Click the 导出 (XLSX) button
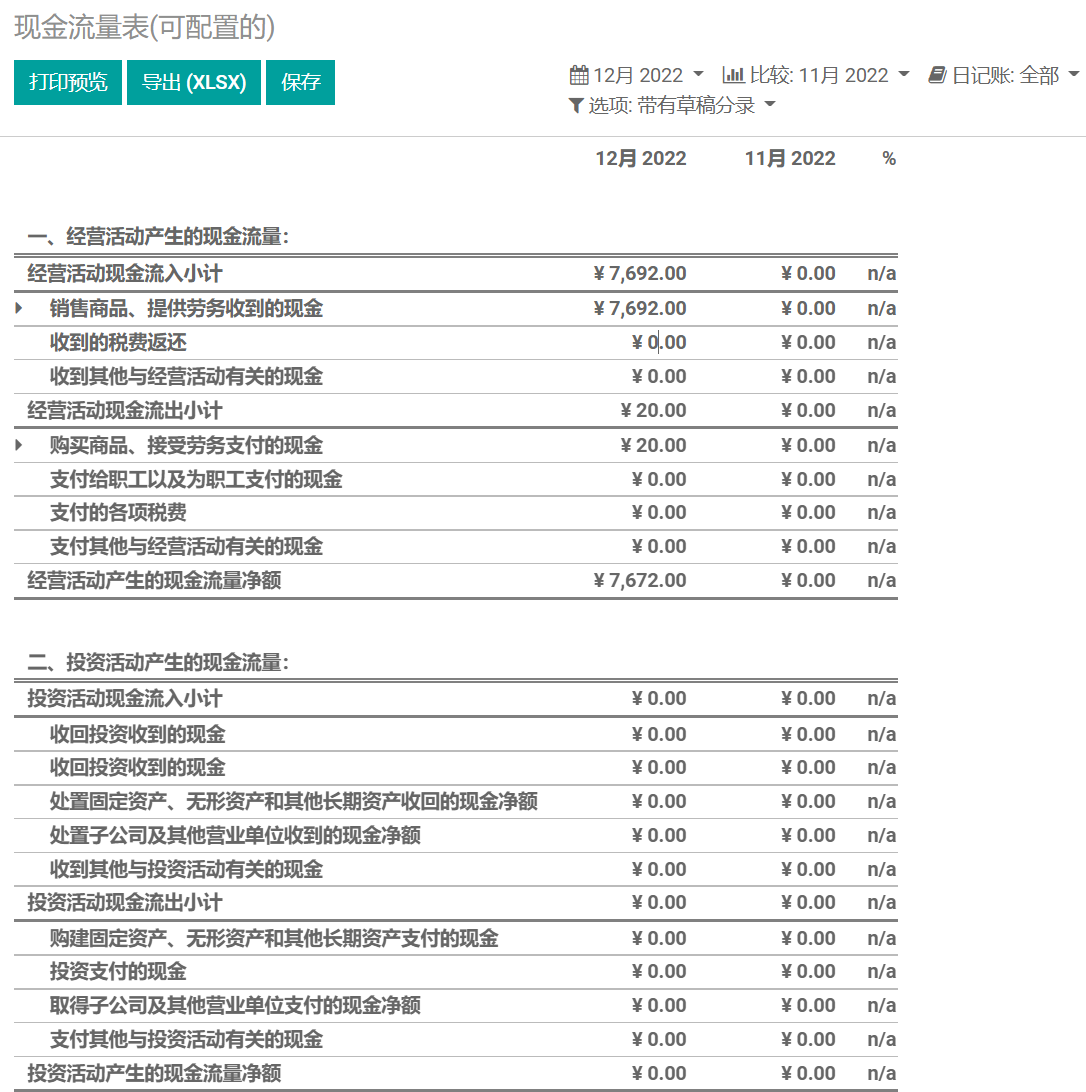 (x=193, y=82)
